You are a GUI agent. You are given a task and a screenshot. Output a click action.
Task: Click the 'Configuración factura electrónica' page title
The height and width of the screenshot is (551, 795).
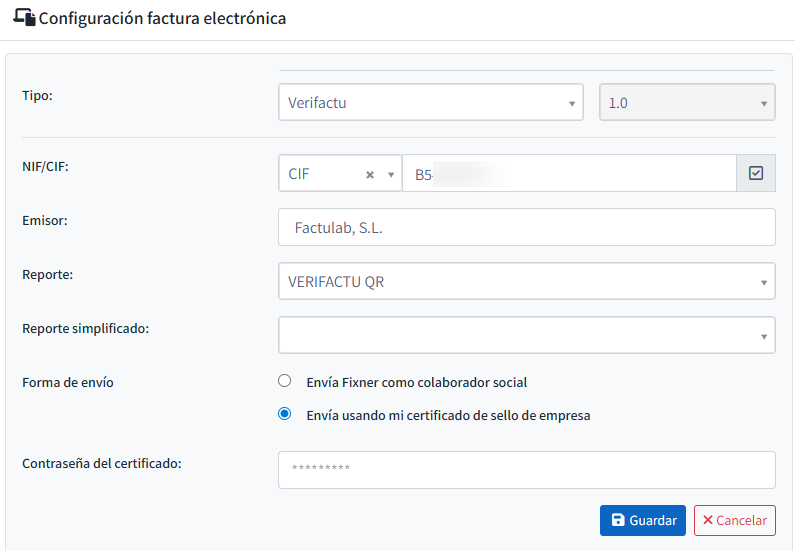162,18
